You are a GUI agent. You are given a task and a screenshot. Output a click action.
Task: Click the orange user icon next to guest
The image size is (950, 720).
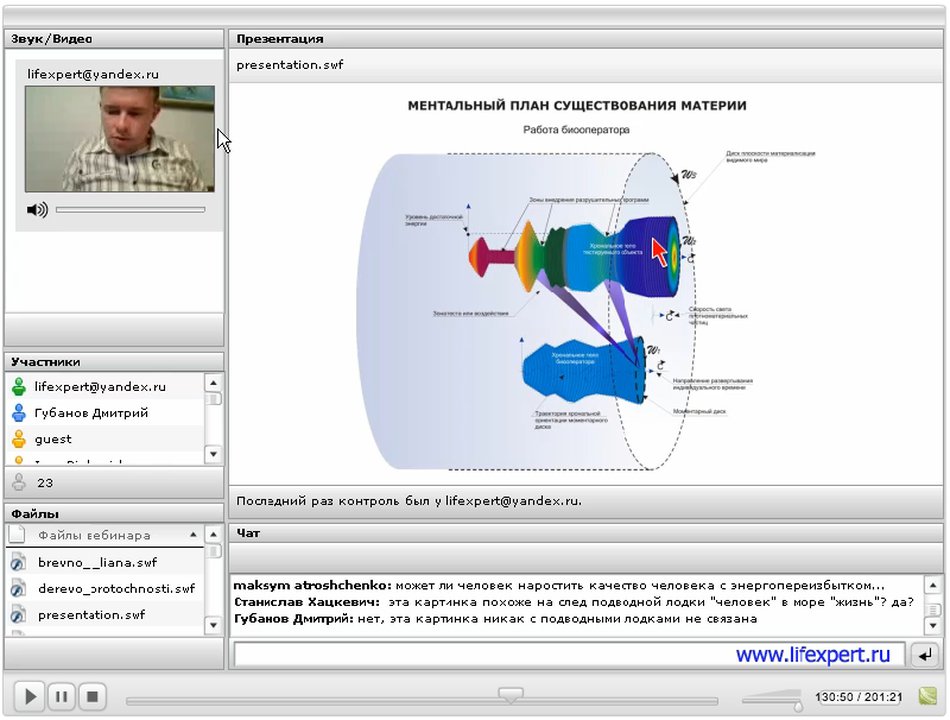pos(19,439)
